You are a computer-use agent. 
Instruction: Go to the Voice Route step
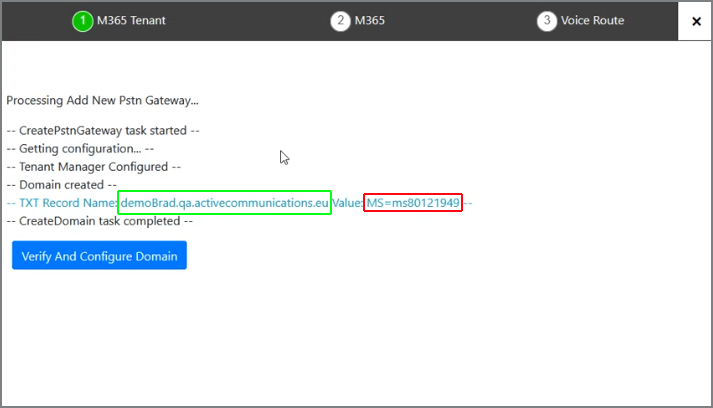coord(581,20)
